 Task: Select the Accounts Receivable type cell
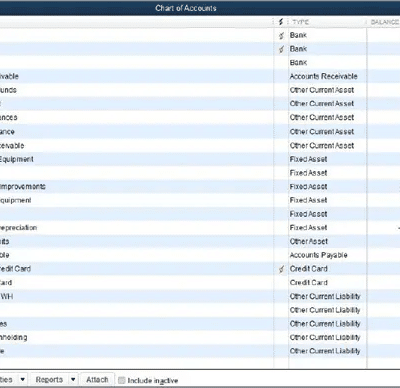click(323, 76)
